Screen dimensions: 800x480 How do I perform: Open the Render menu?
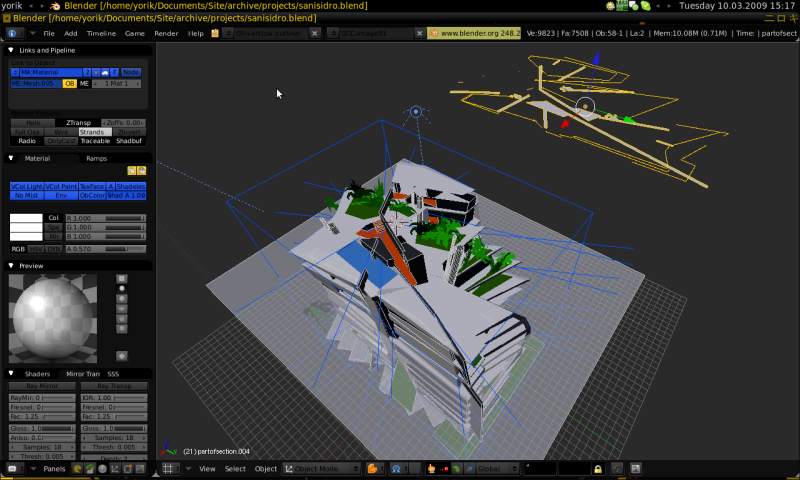pos(166,33)
